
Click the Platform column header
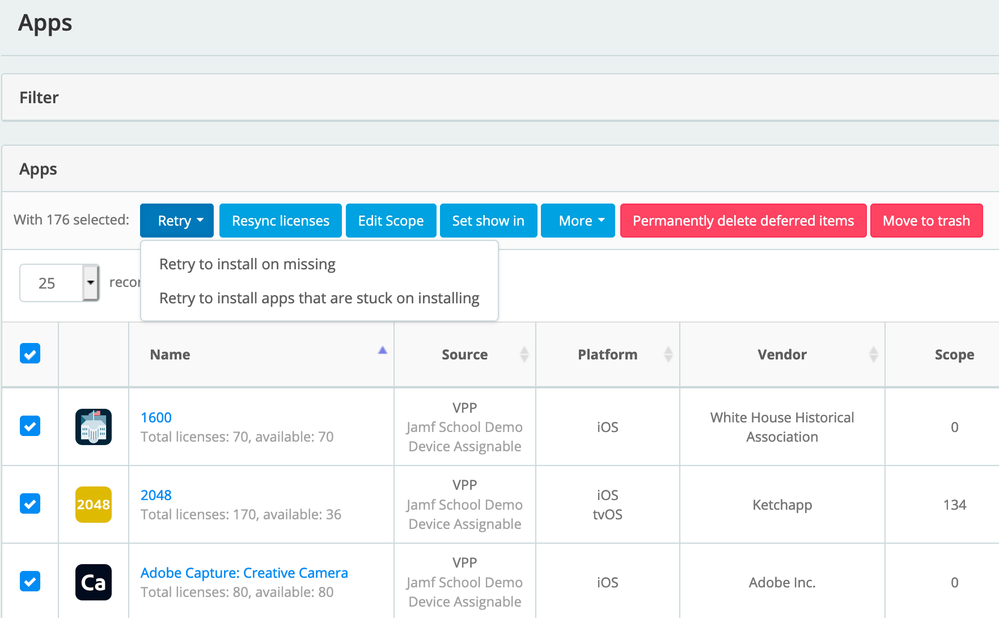[x=607, y=354]
